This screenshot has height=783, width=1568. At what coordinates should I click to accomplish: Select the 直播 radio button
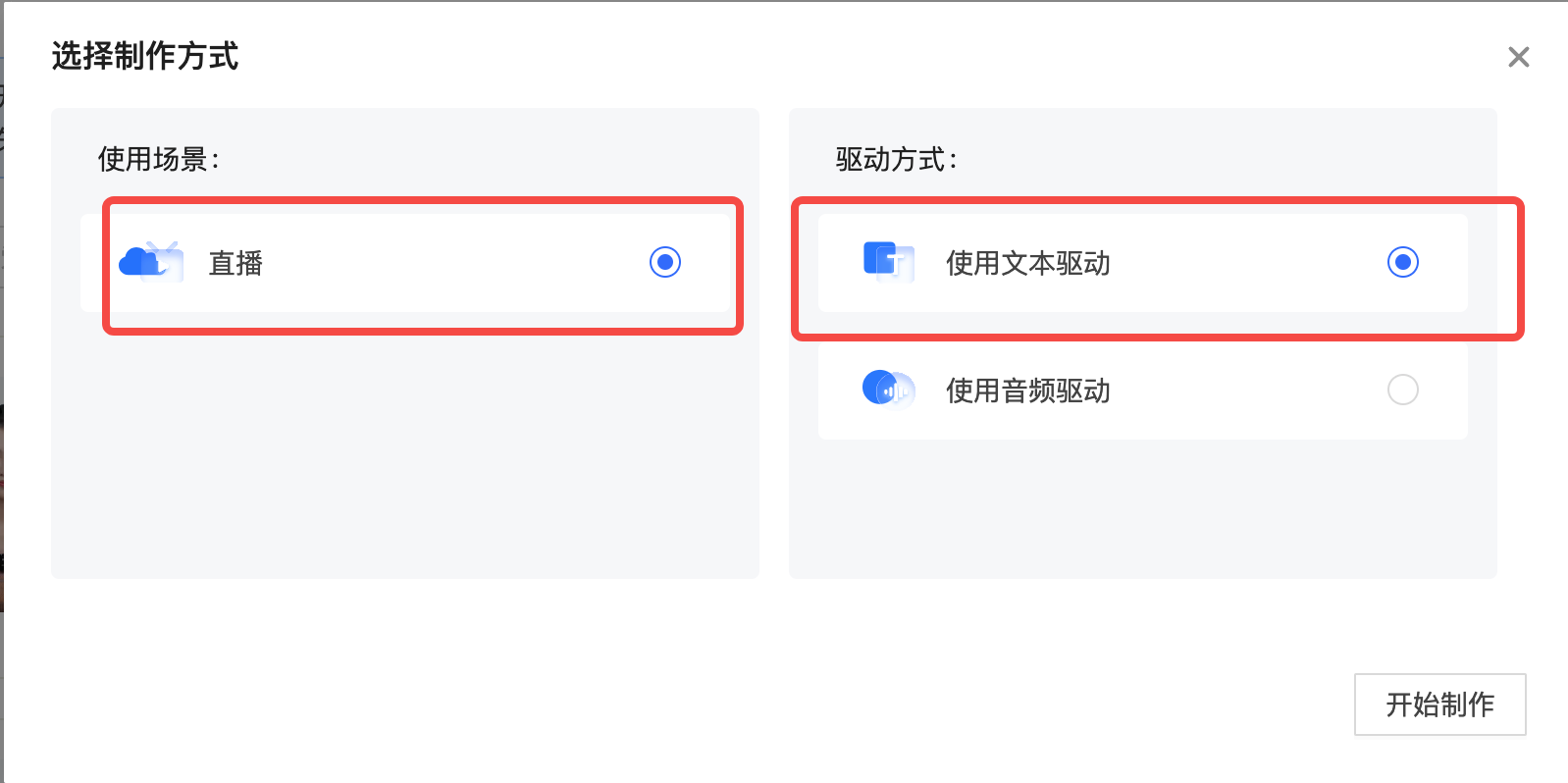coord(666,262)
